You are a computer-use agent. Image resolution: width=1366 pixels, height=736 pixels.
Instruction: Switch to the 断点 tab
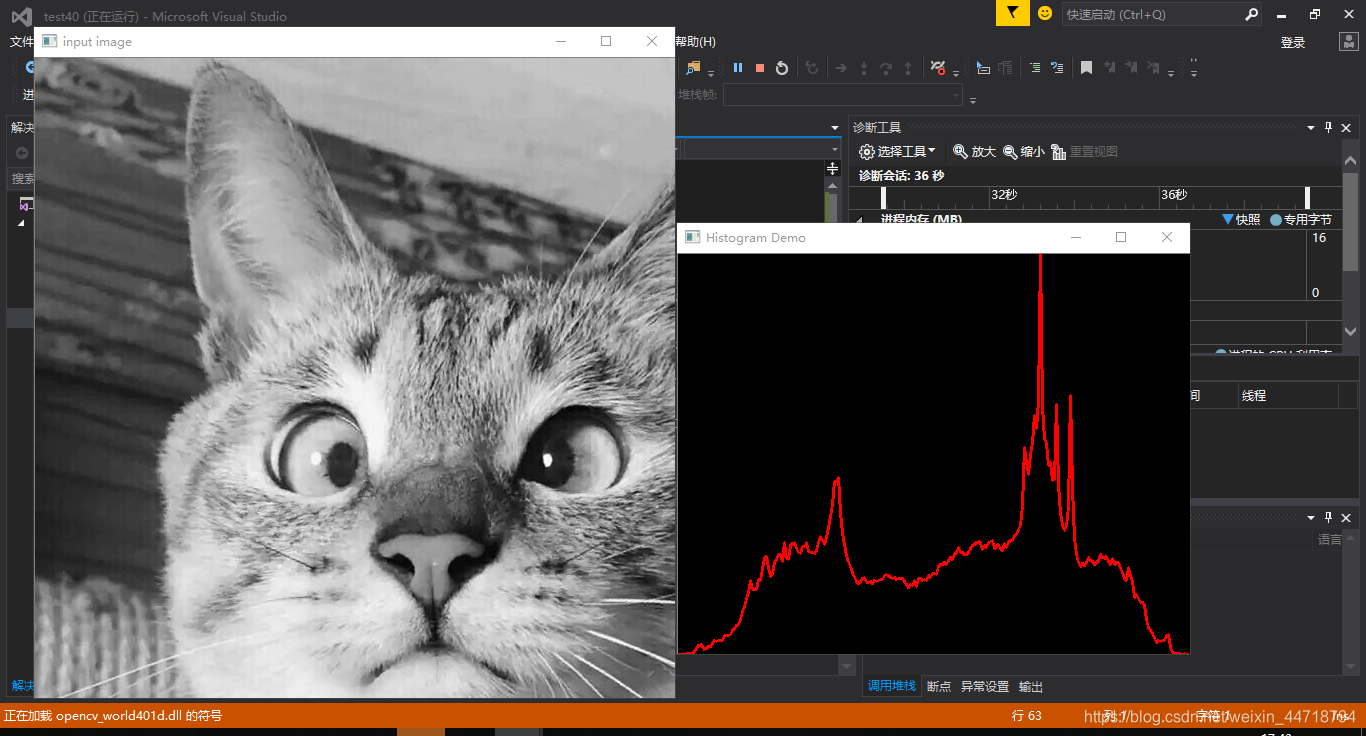(939, 686)
